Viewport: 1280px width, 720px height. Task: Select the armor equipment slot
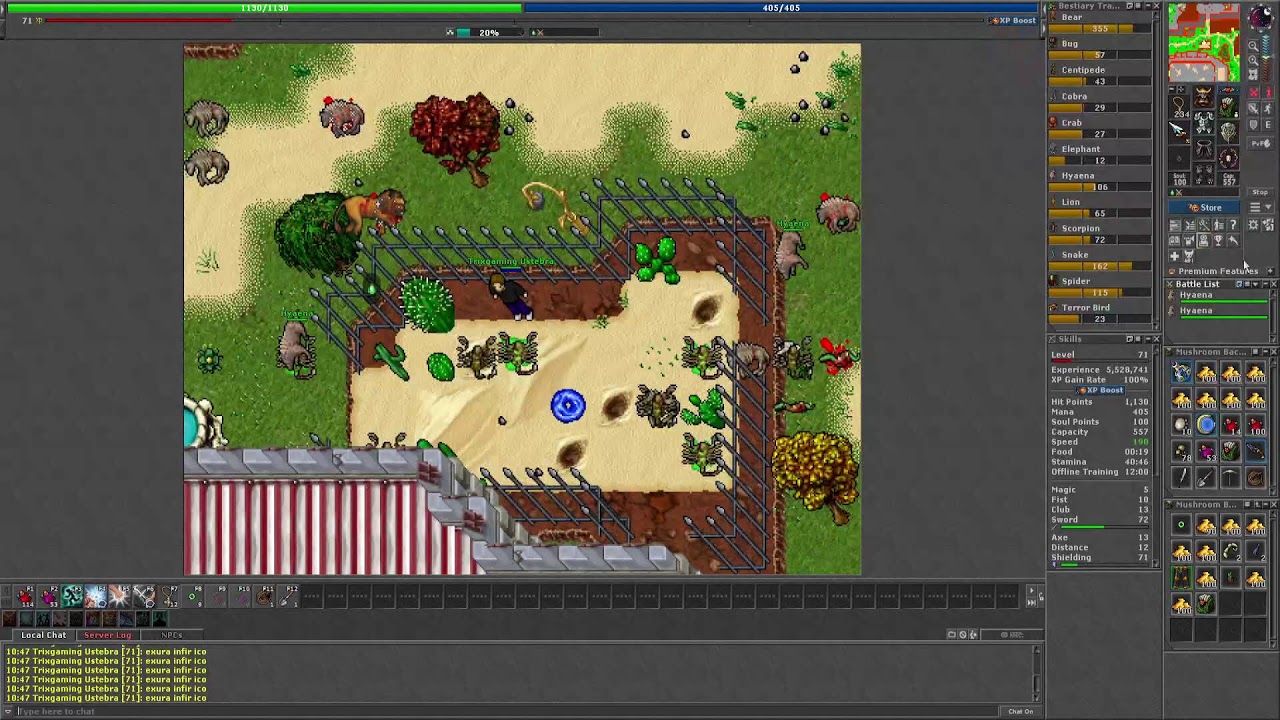pos(1204,122)
